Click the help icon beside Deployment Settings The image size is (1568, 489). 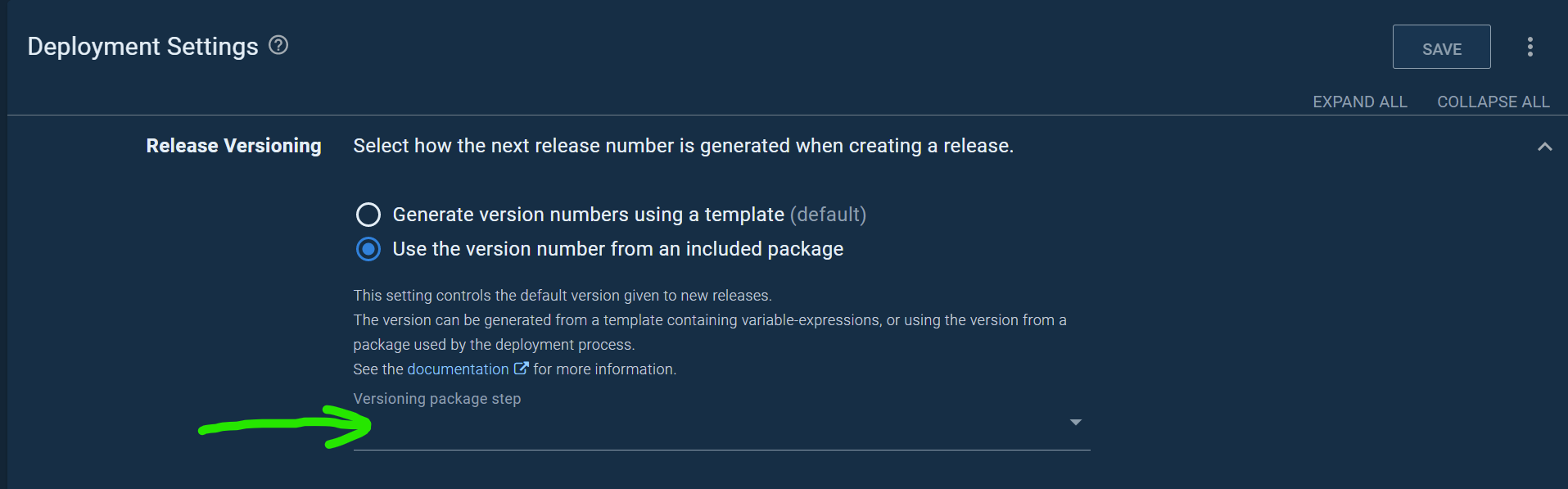[278, 46]
